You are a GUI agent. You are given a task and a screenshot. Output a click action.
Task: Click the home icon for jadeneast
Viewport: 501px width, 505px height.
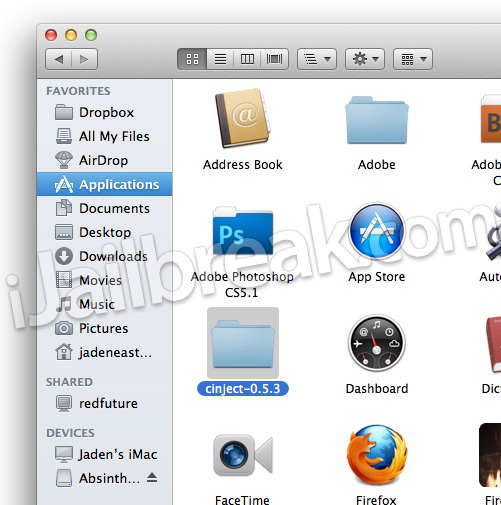[64, 352]
